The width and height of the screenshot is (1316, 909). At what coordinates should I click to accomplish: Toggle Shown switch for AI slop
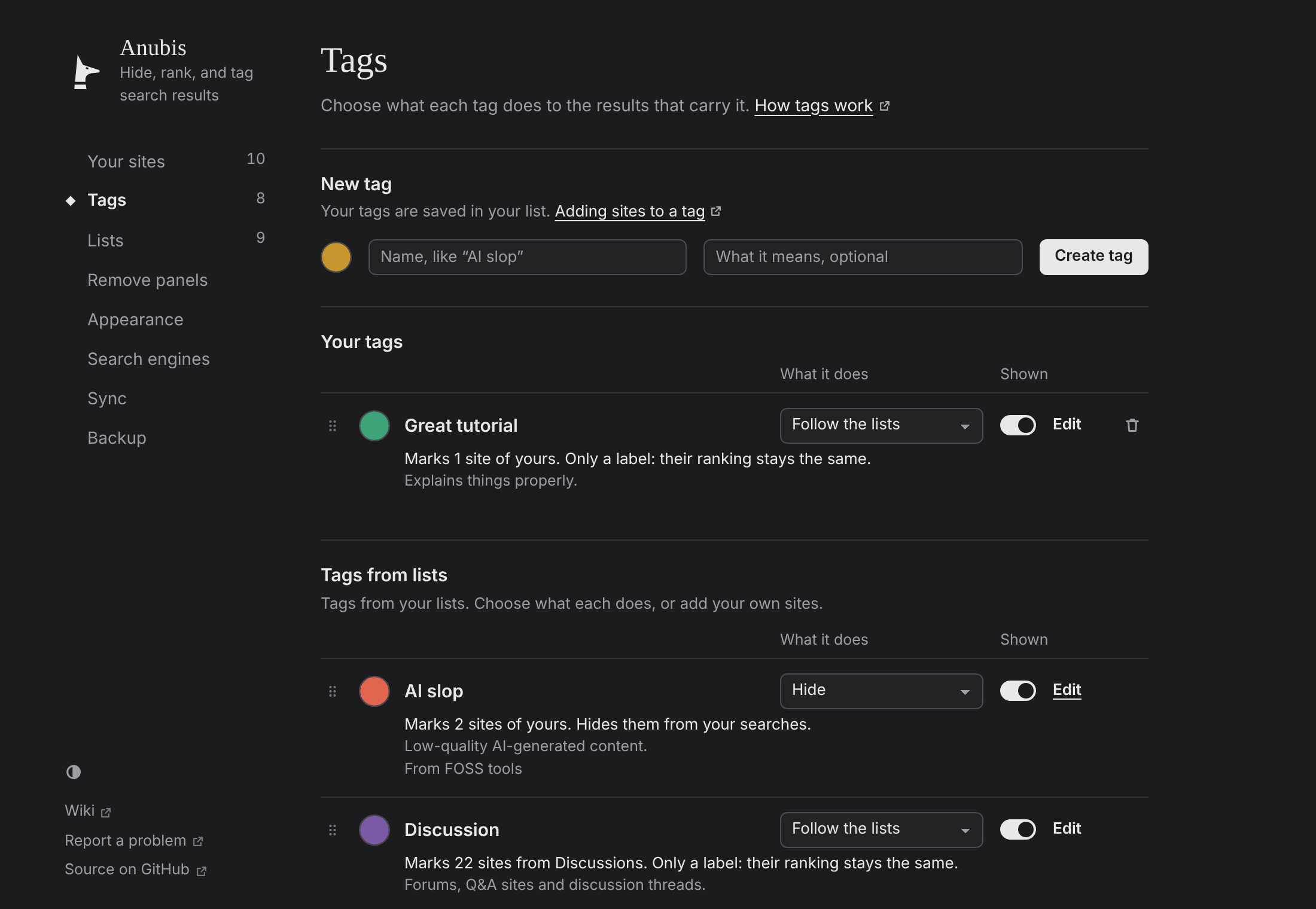coord(1018,691)
